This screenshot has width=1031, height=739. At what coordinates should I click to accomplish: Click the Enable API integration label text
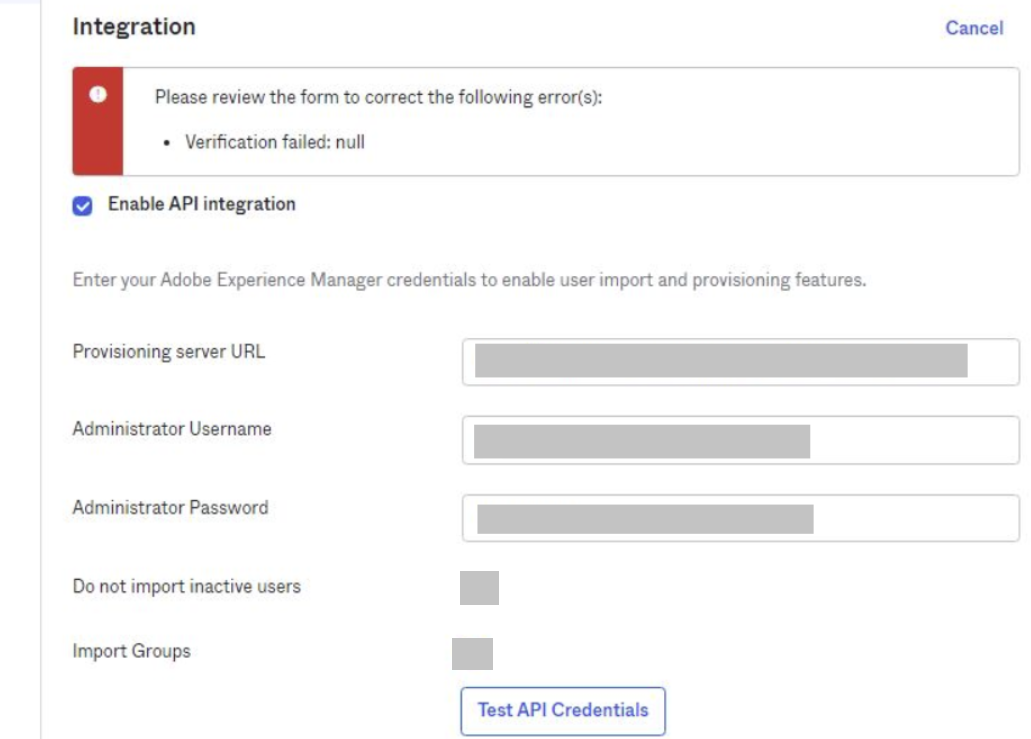pyautogui.click(x=201, y=204)
